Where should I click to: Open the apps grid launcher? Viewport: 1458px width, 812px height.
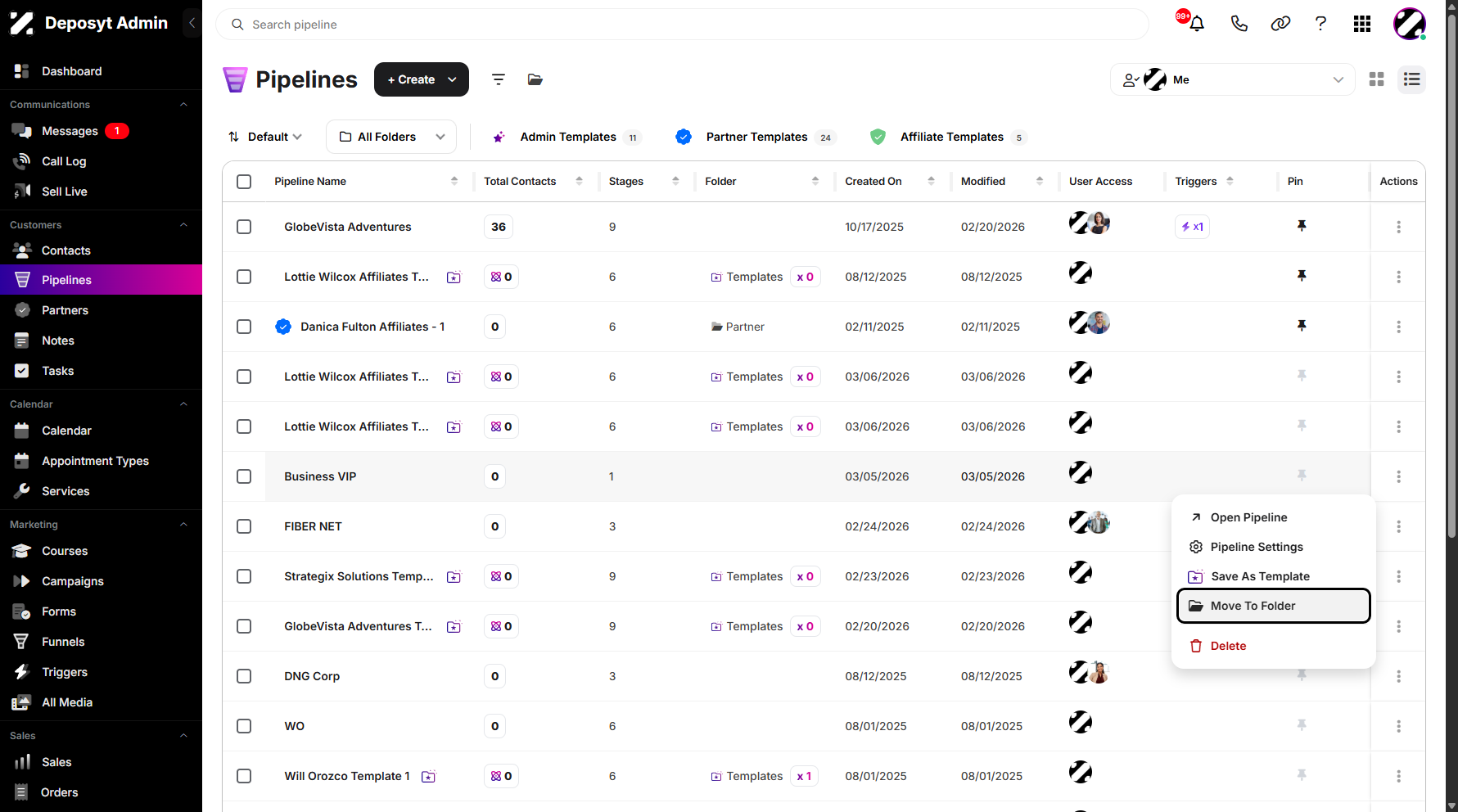tap(1362, 24)
